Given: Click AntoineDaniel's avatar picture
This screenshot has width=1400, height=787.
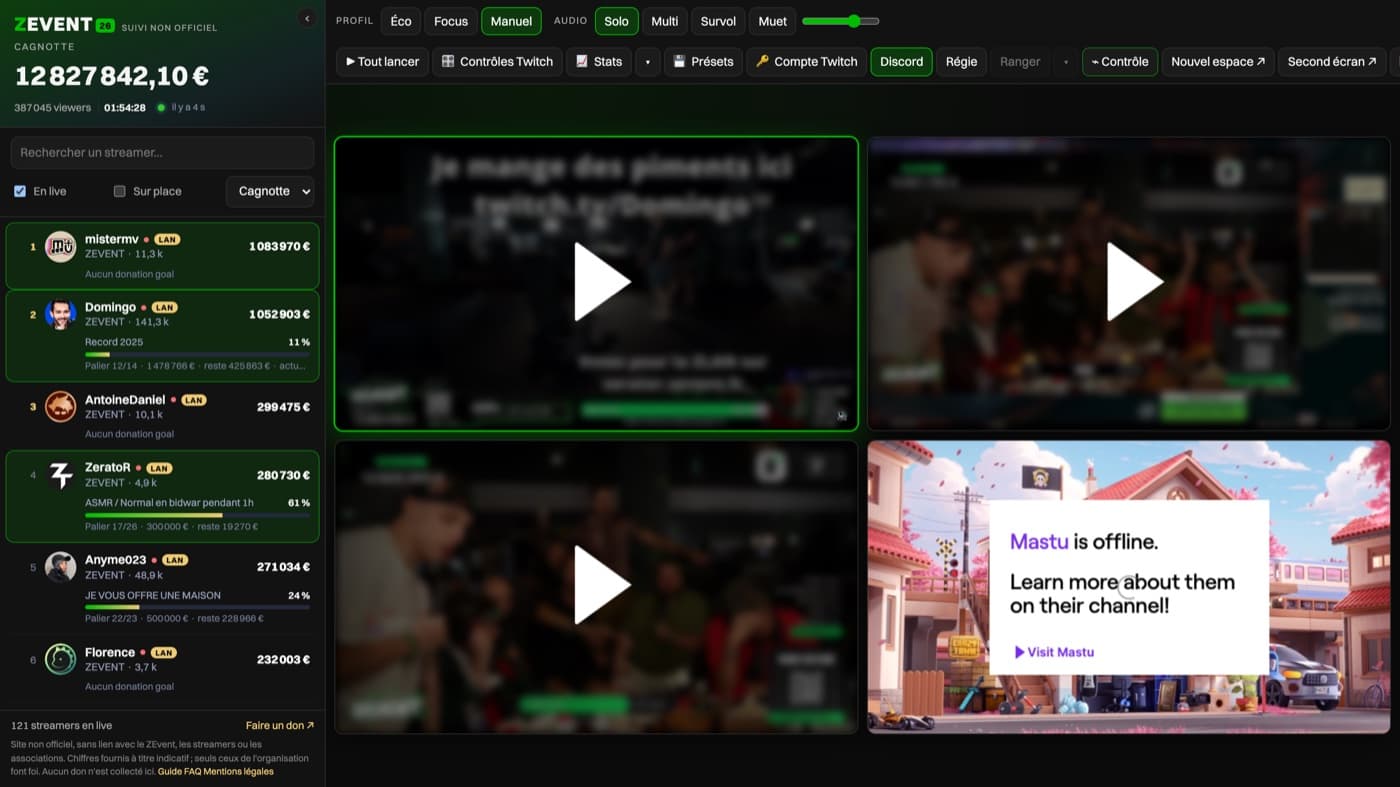Looking at the screenshot, I should [60, 406].
